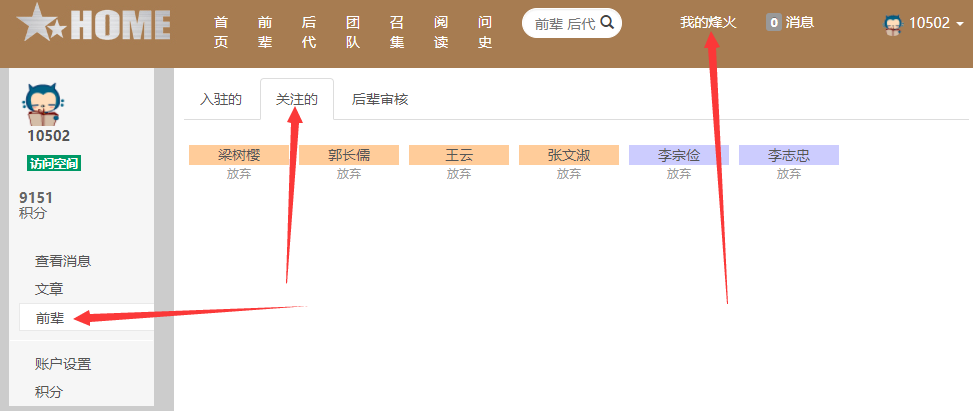Click the small avatar in top bar
This screenshot has height=411, width=973.
pos(893,24)
